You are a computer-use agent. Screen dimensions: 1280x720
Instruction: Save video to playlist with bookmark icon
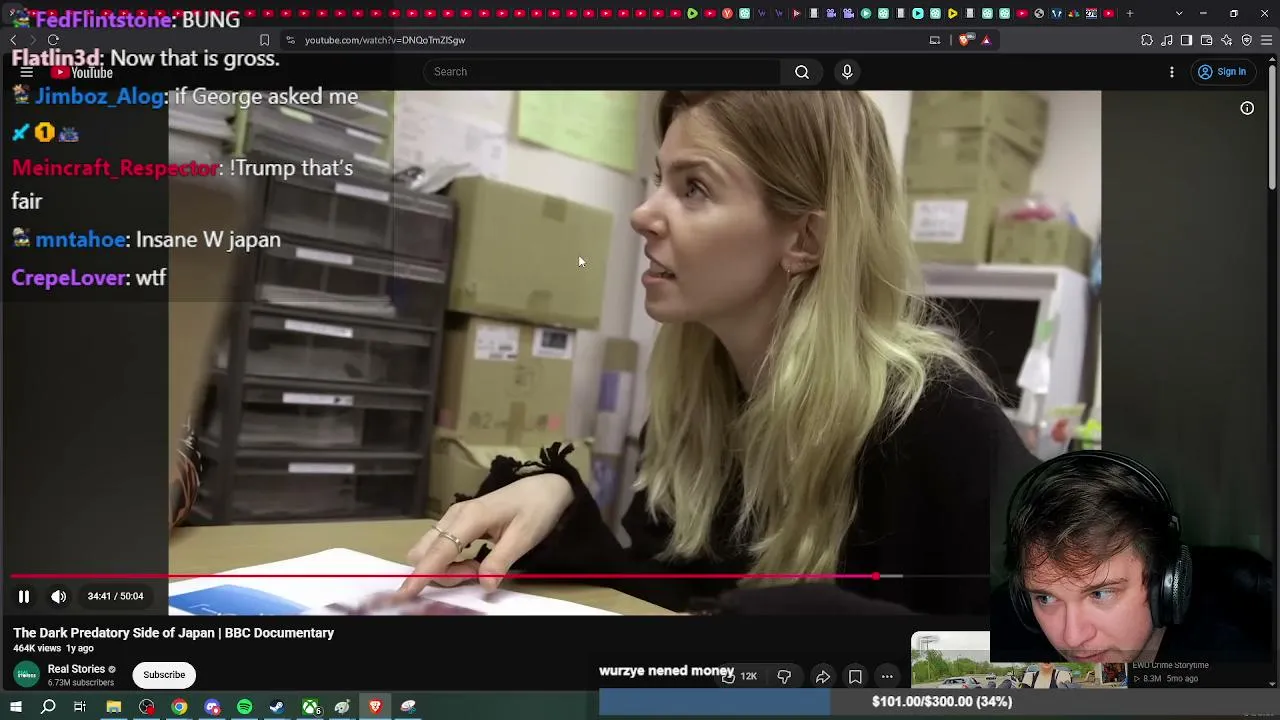pyautogui.click(x=855, y=677)
